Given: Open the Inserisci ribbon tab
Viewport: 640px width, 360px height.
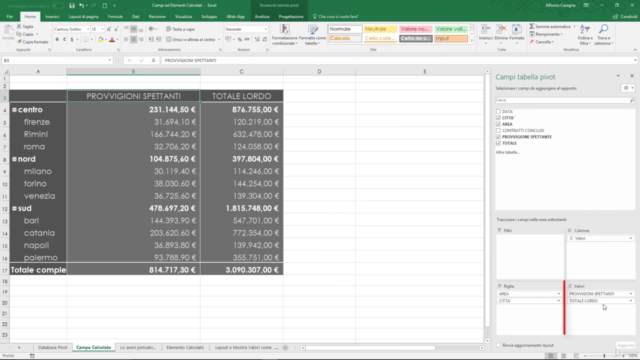Looking at the screenshot, I should coord(52,17).
